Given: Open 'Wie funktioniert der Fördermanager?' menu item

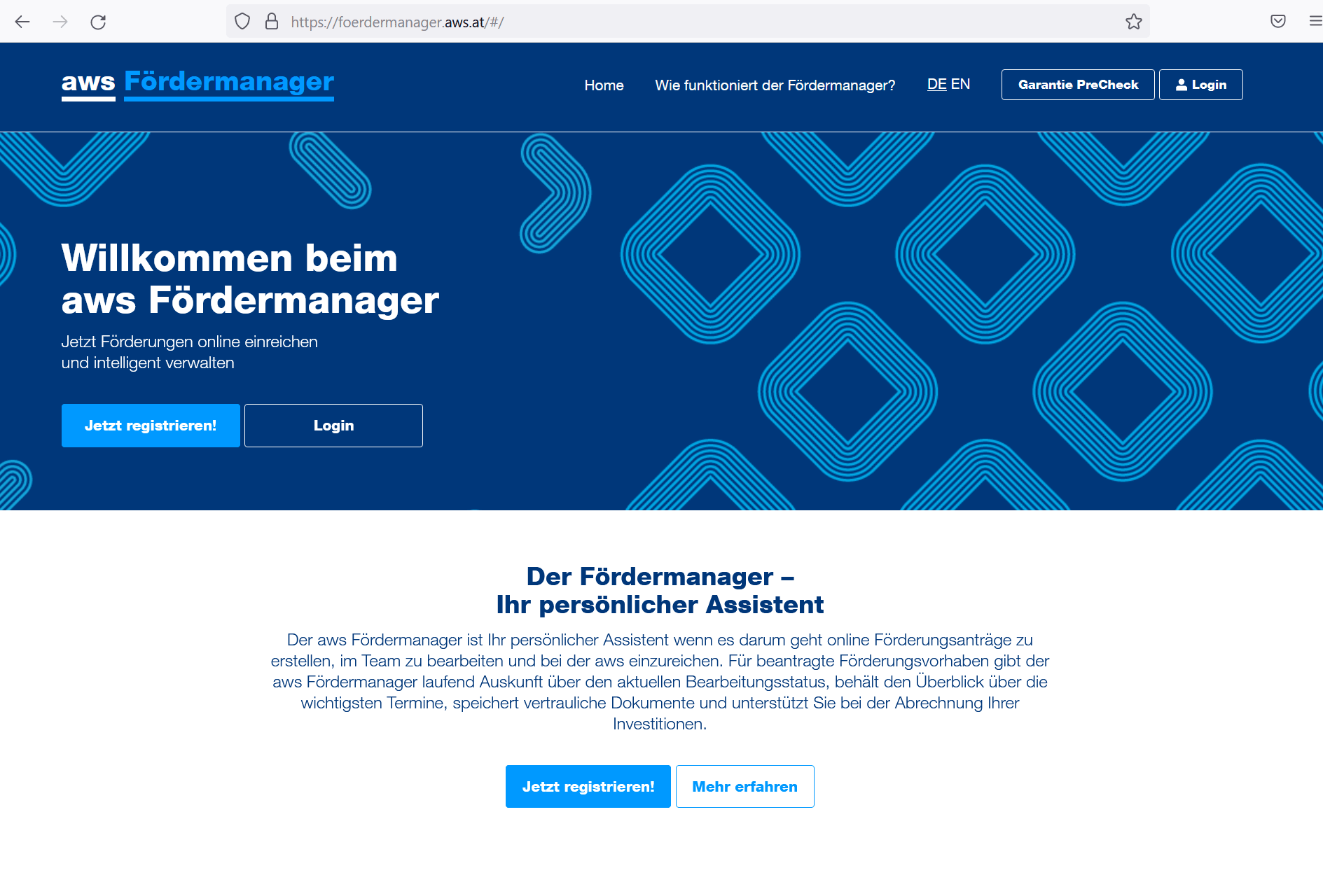Looking at the screenshot, I should point(775,85).
